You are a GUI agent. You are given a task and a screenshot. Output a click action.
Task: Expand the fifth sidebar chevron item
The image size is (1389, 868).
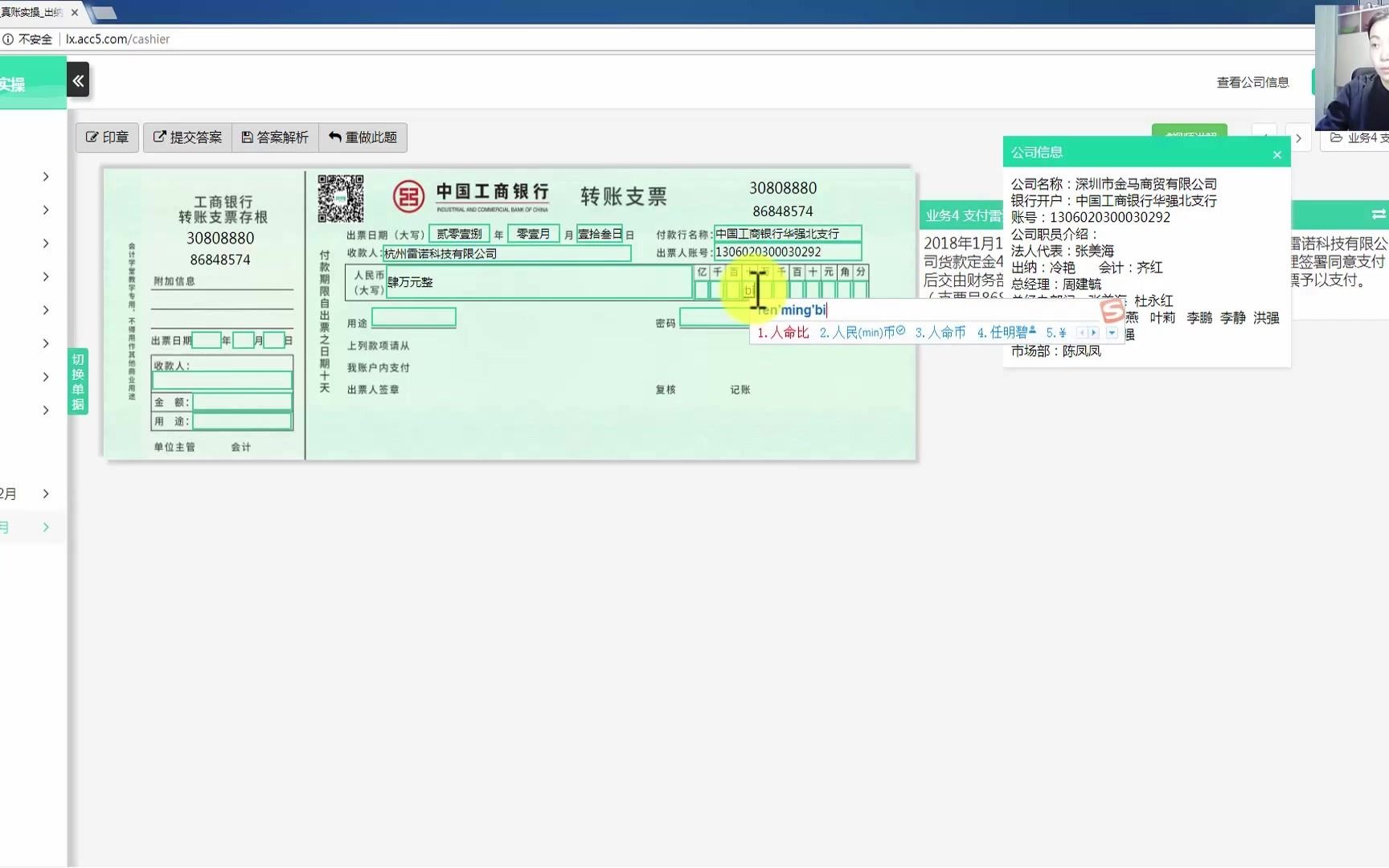coord(46,310)
